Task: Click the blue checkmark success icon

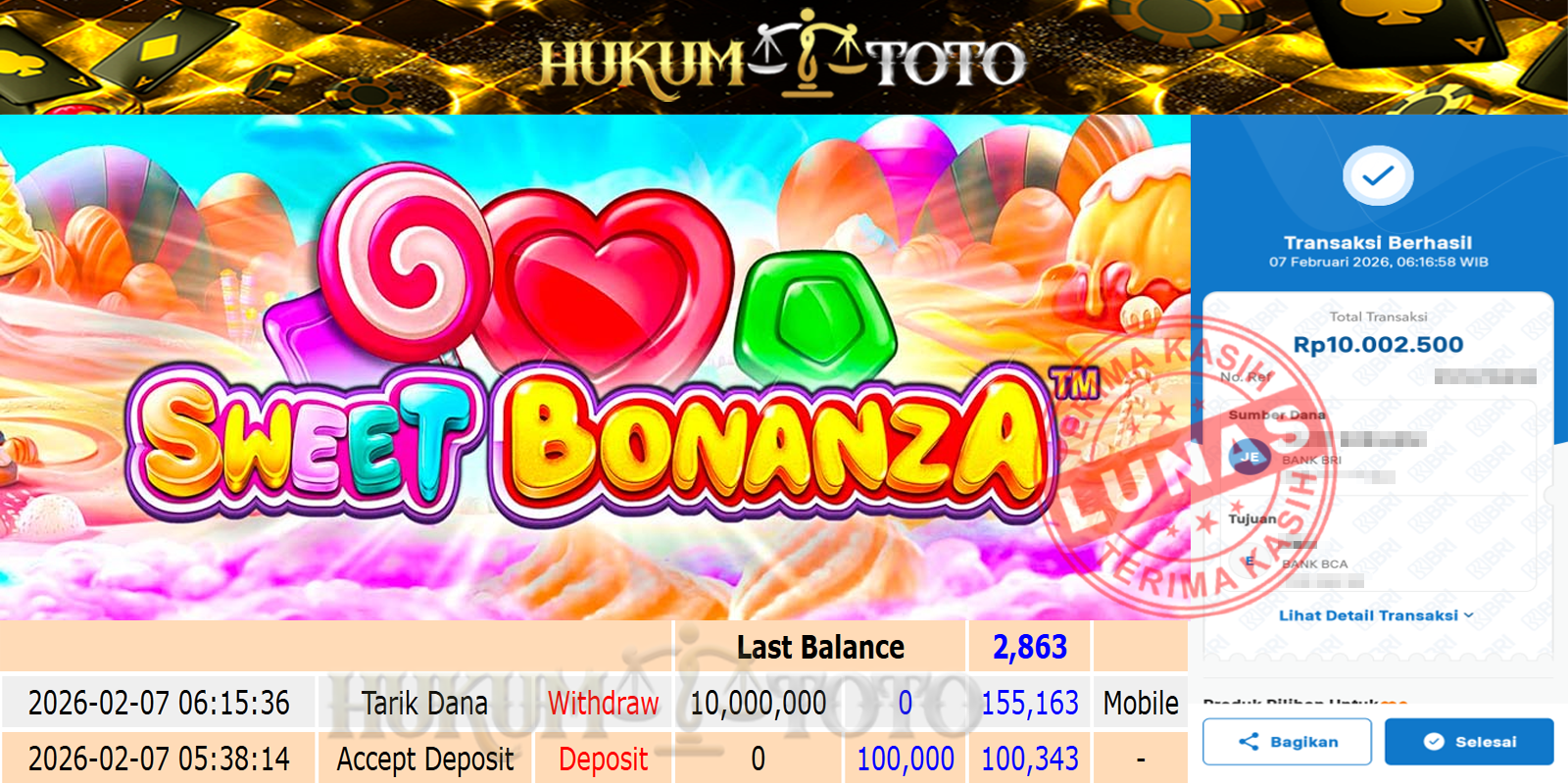Action: [1378, 176]
